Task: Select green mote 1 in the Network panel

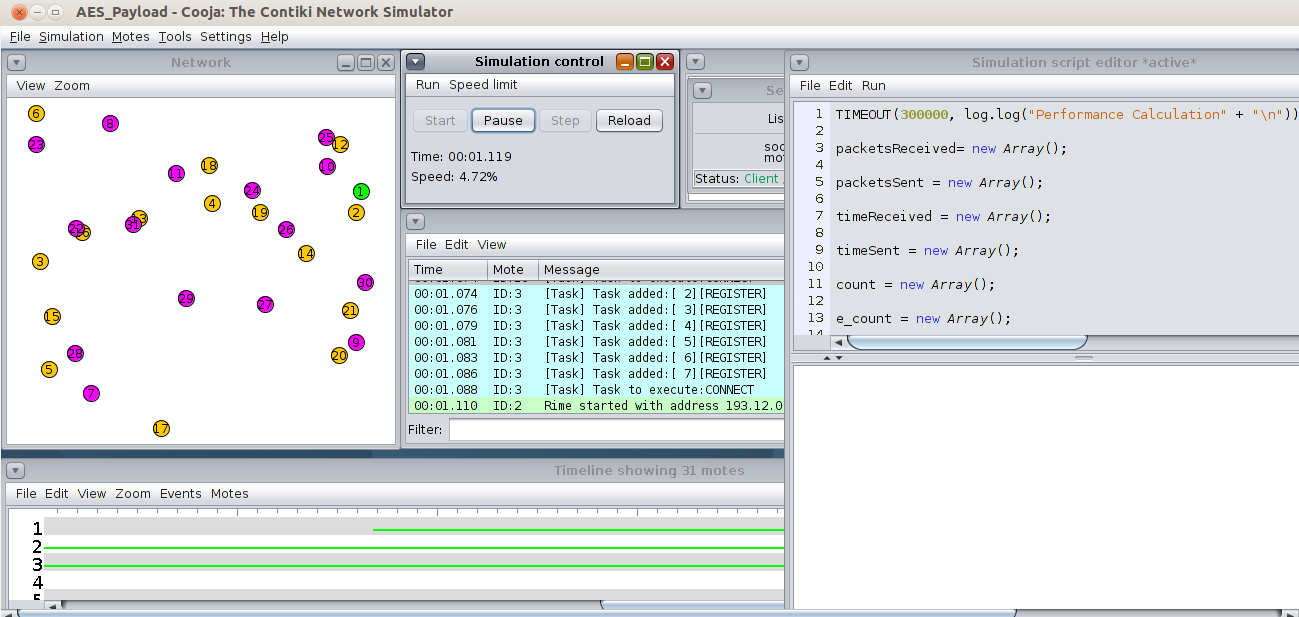Action: [361, 191]
